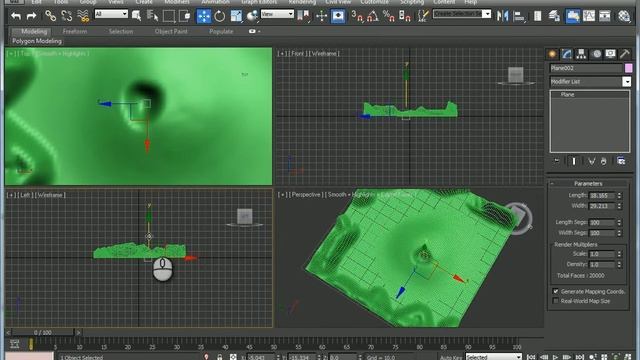640x360 pixels.
Task: Activate the Select and Link tool
Action: (x=51, y=16)
